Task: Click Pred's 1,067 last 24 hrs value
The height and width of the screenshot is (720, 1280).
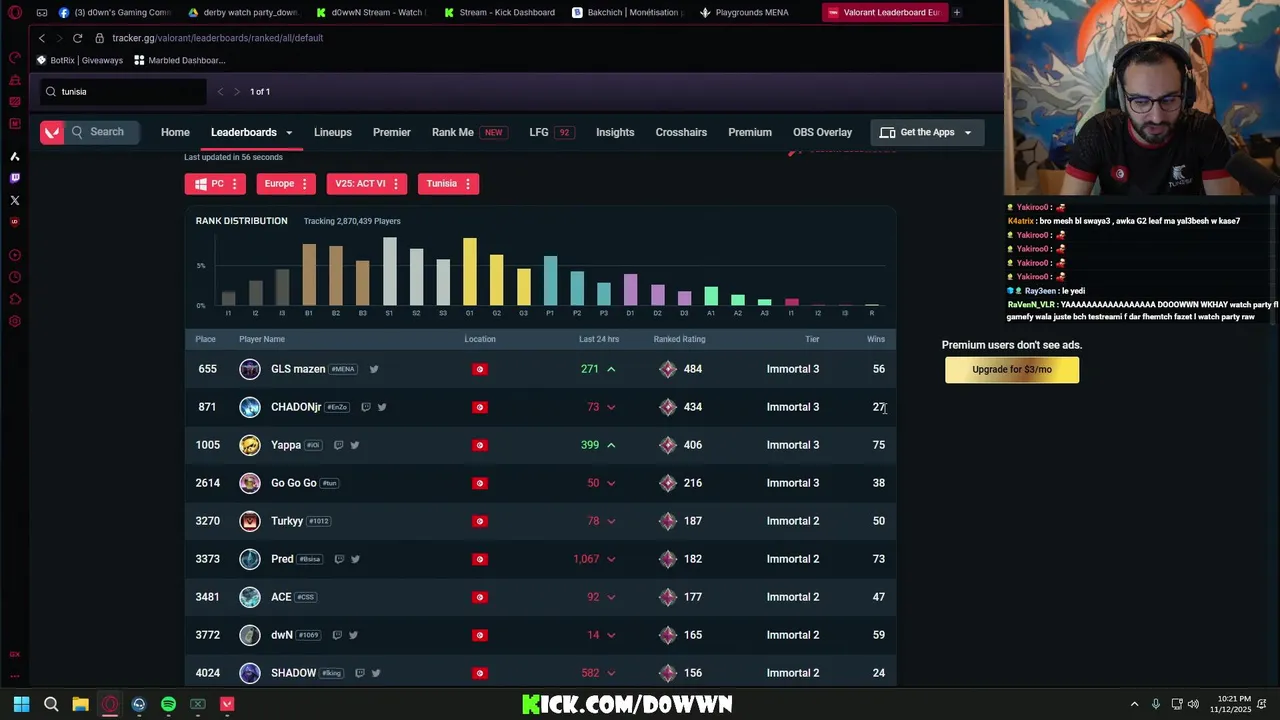Action: coord(586,559)
